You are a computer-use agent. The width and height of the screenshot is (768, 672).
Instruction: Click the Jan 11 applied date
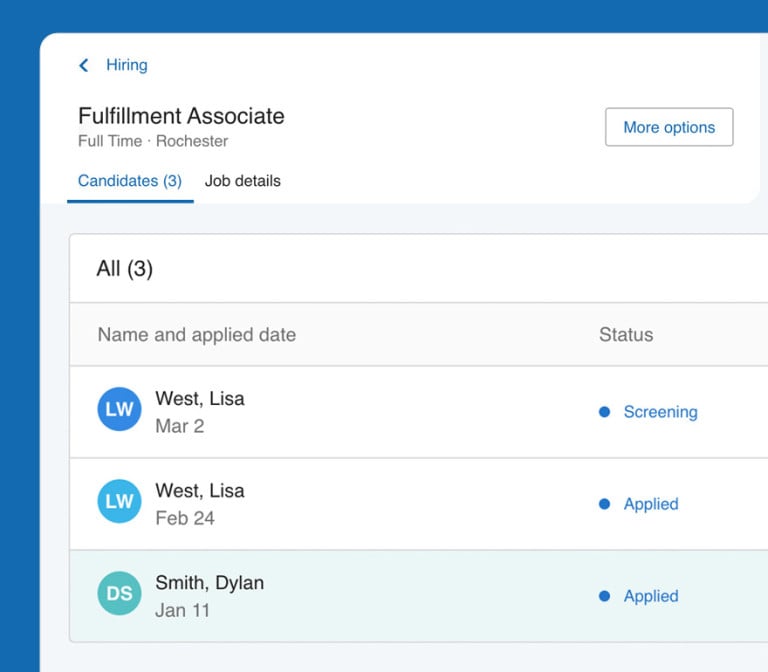[182, 610]
